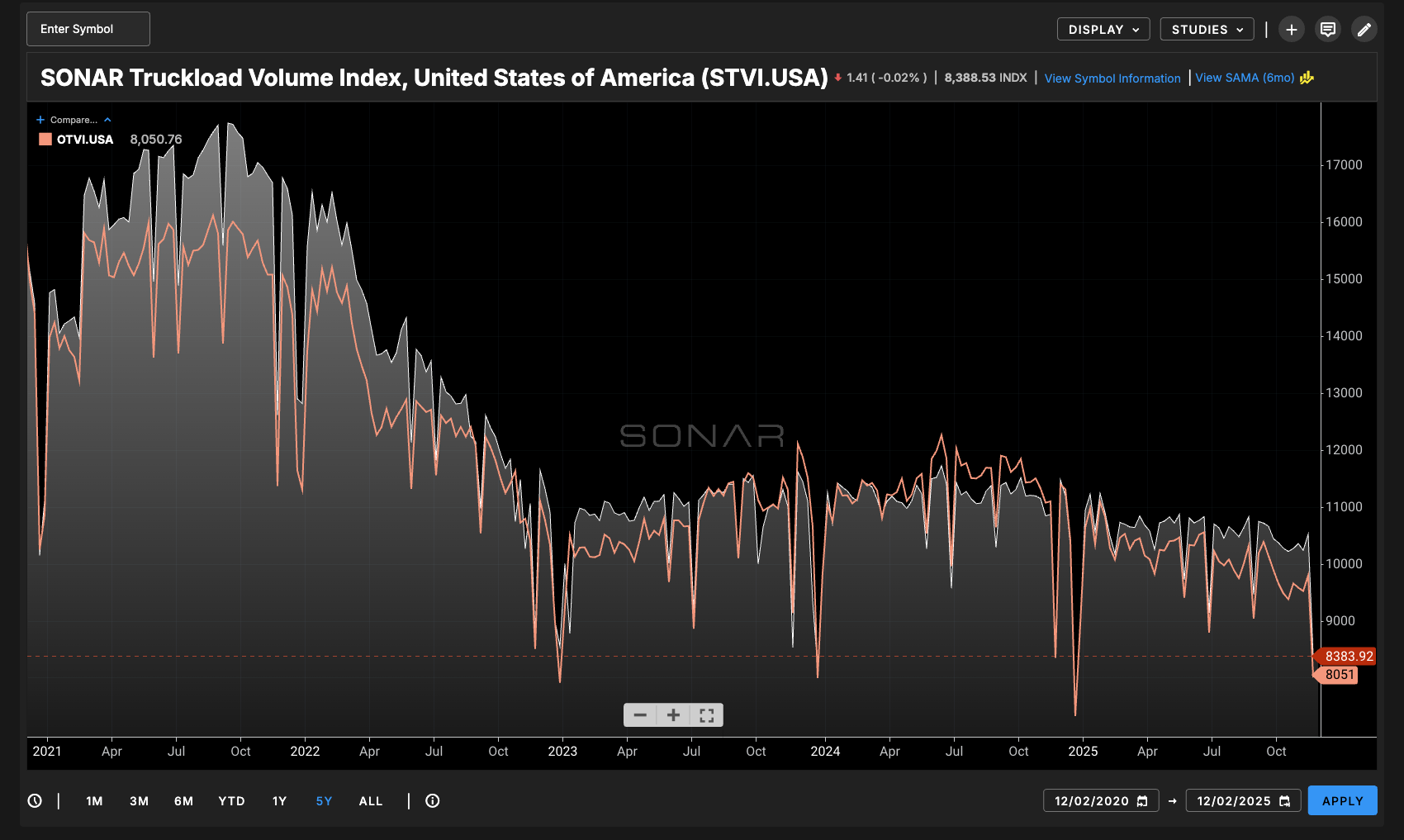Select the 1M time range

[x=94, y=801]
